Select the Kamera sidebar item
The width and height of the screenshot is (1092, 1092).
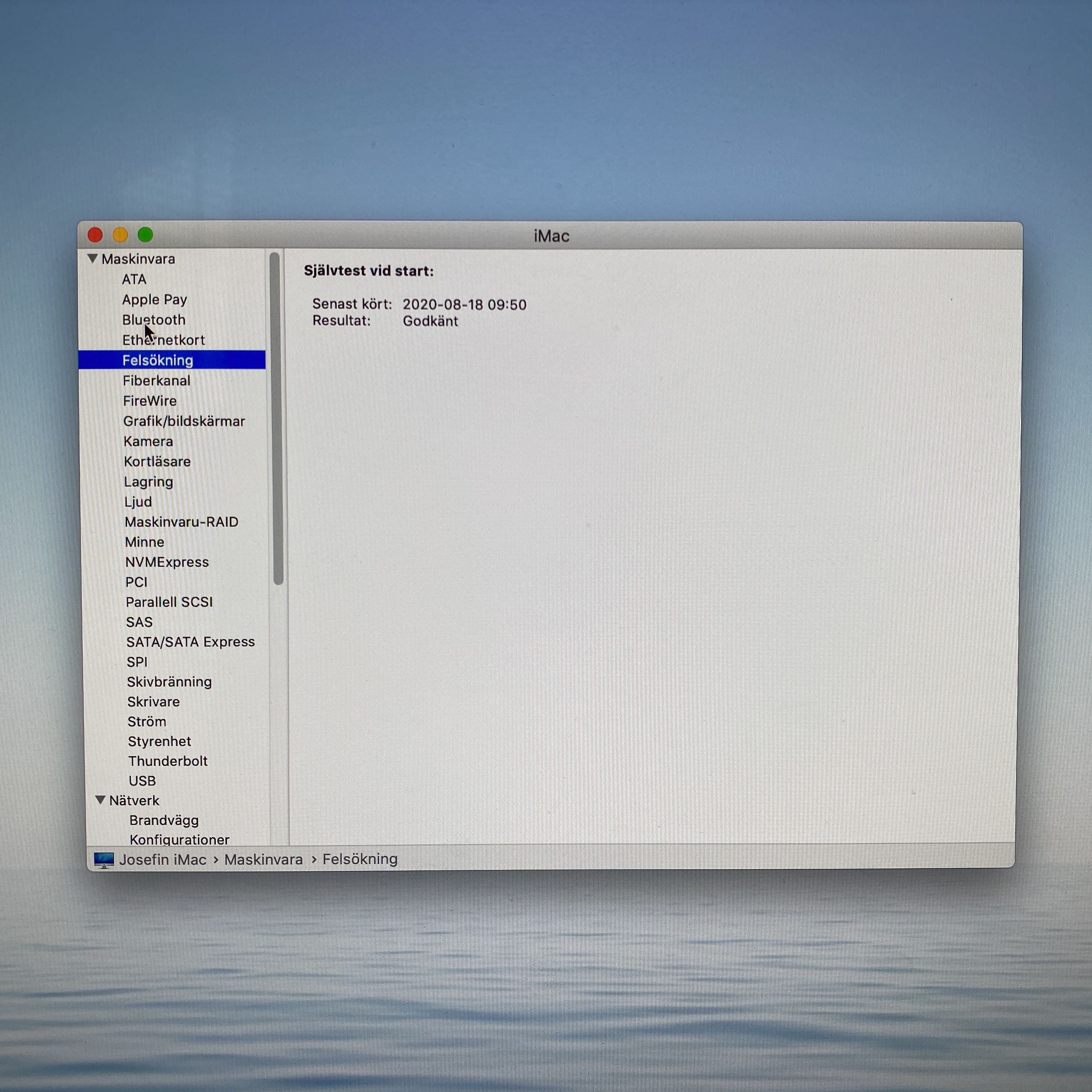[x=148, y=441]
